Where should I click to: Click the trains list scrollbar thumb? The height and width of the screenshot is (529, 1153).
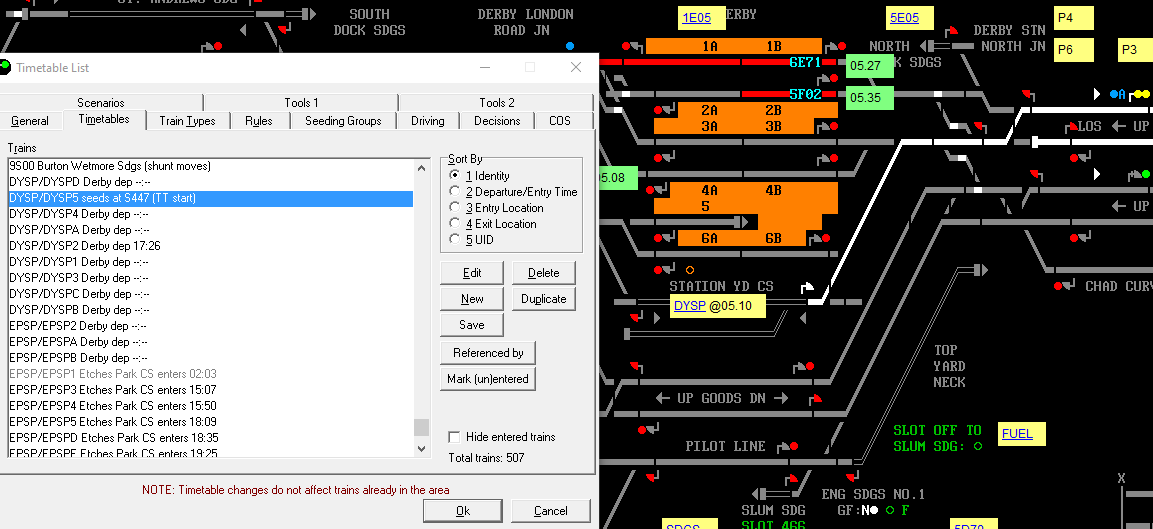(x=421, y=427)
